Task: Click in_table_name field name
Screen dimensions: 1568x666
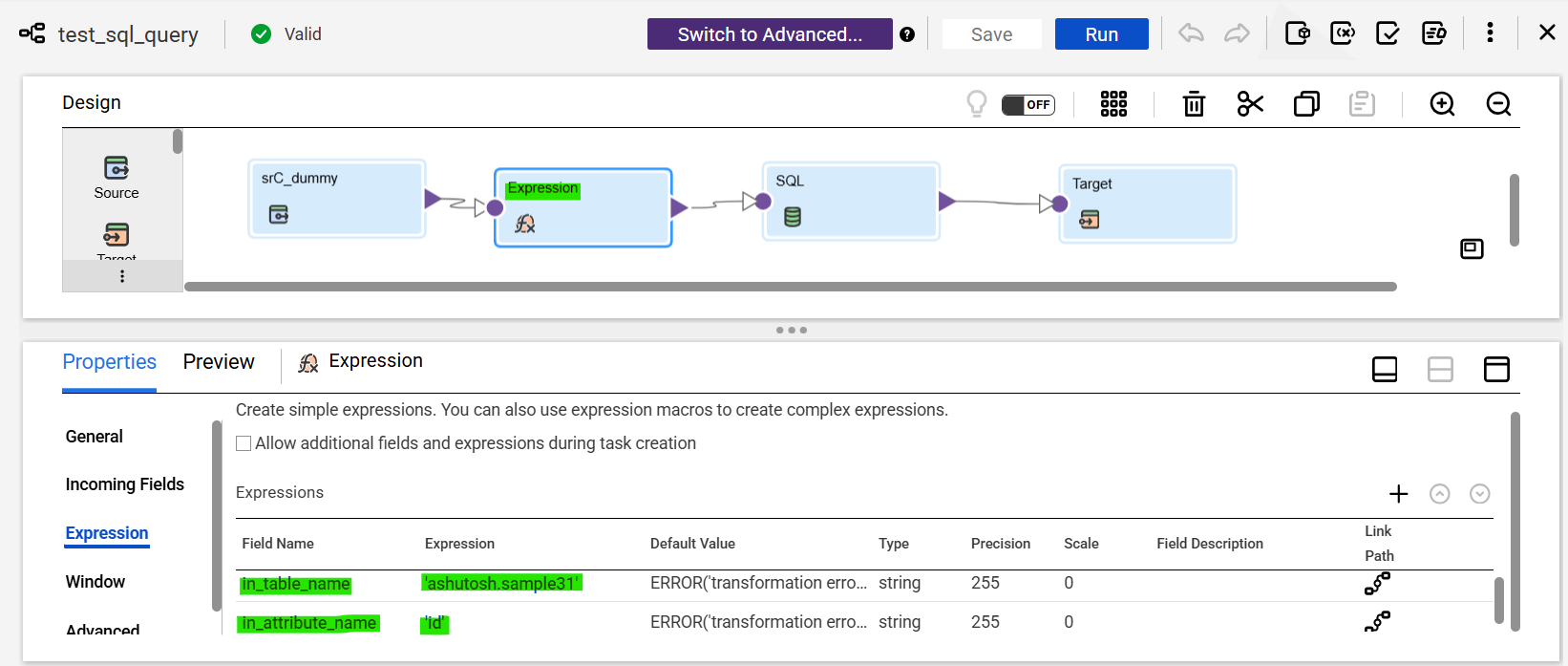Action: coord(295,584)
